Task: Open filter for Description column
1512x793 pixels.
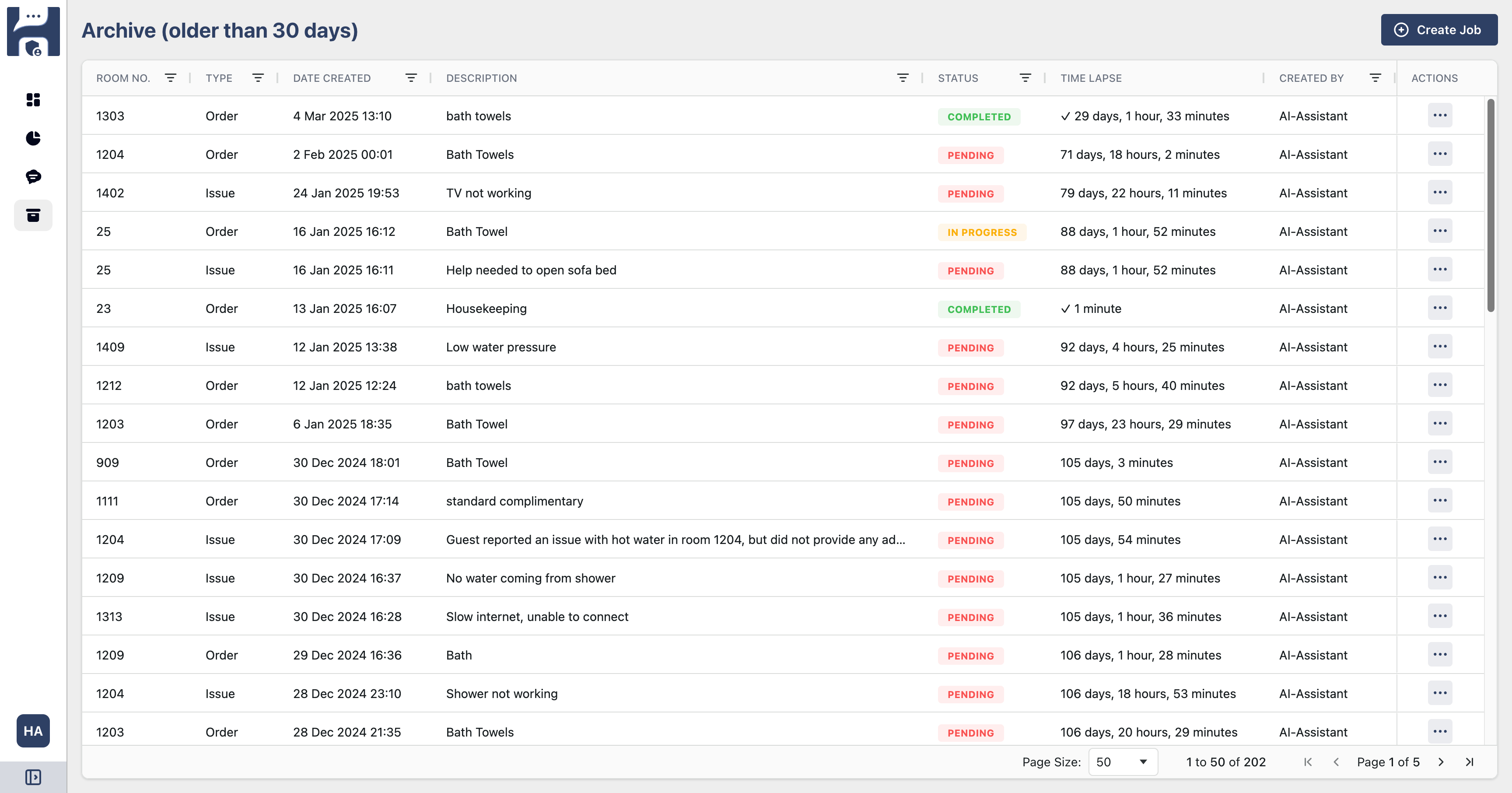Action: 903,78
